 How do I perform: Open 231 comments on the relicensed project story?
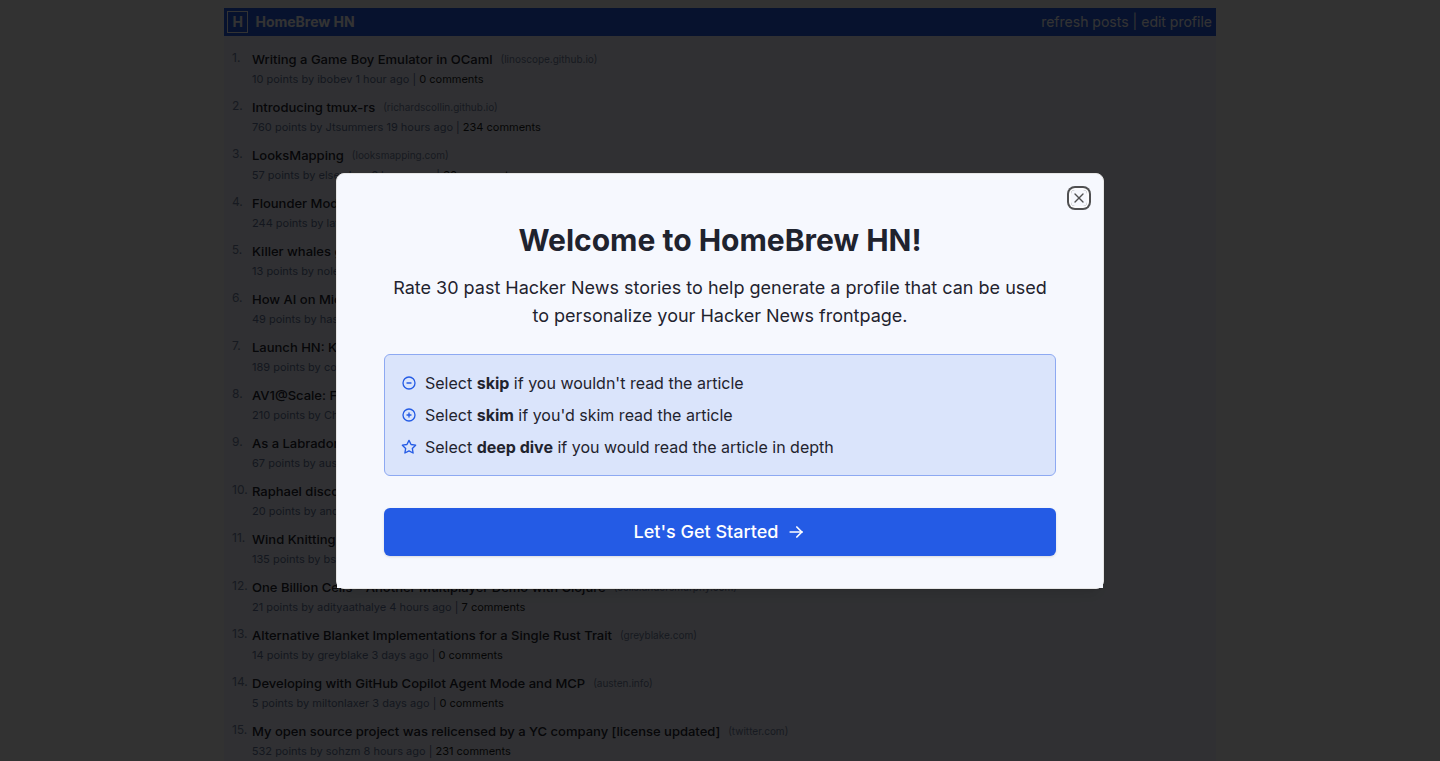[x=471, y=751]
